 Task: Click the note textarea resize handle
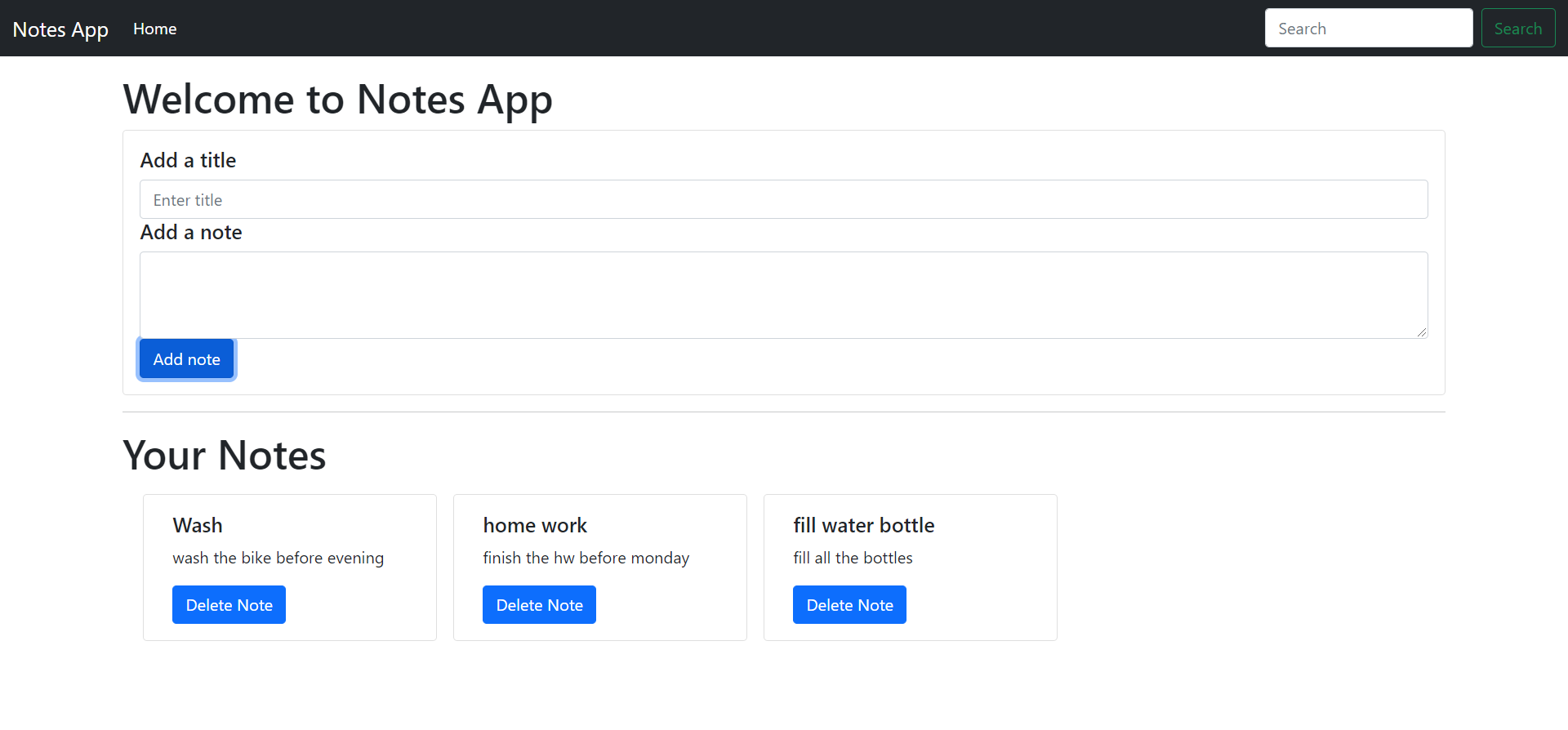point(1422,332)
